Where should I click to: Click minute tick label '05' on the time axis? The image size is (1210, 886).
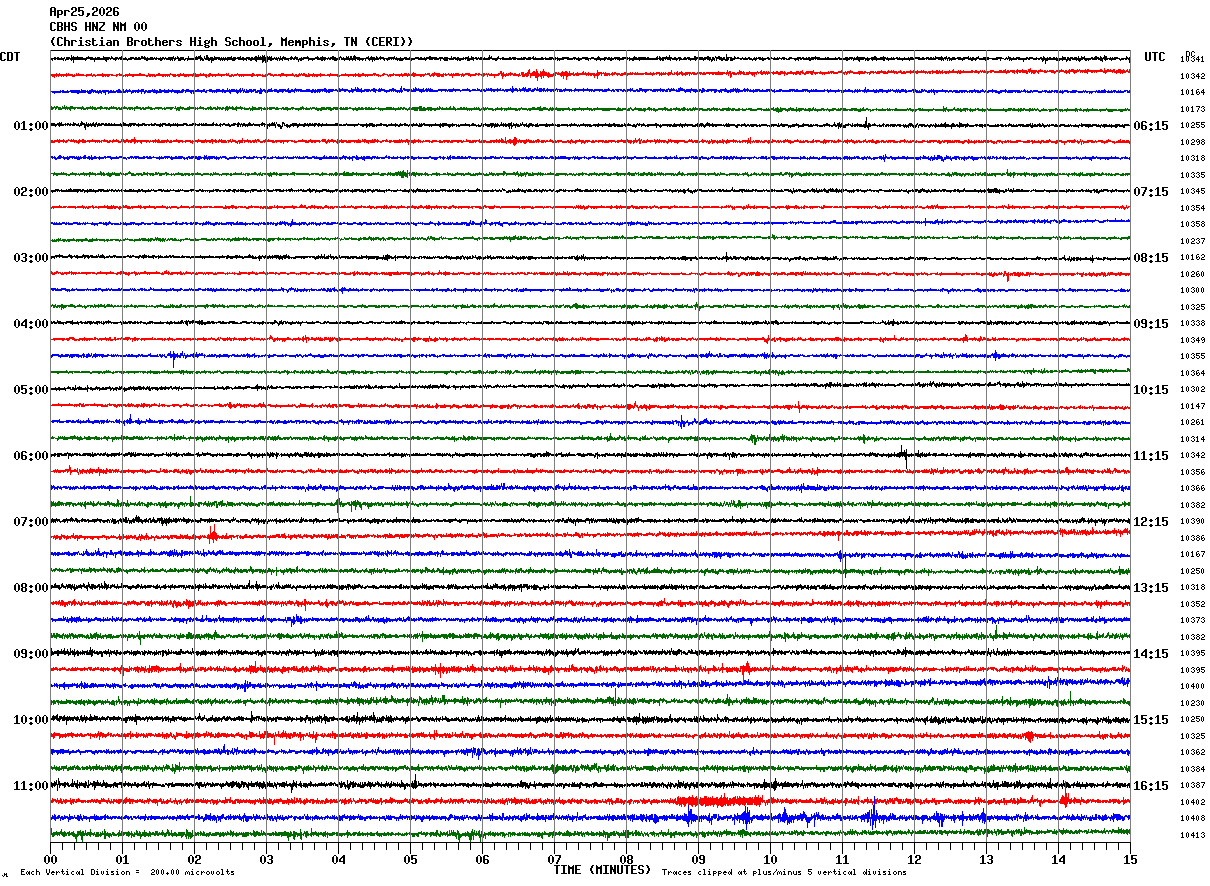(x=410, y=859)
